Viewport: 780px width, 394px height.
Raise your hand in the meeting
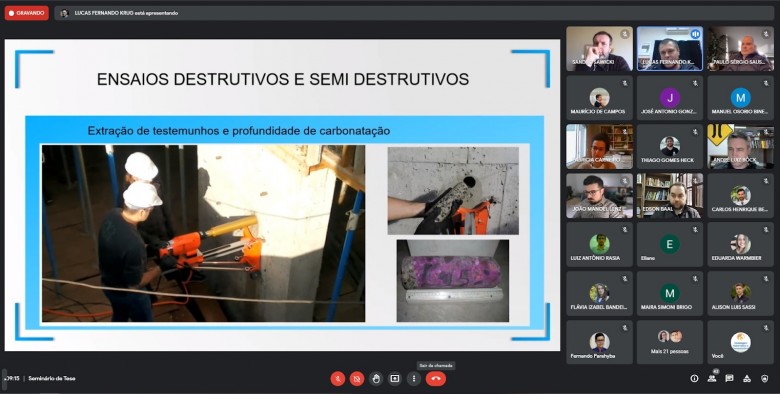(376, 379)
